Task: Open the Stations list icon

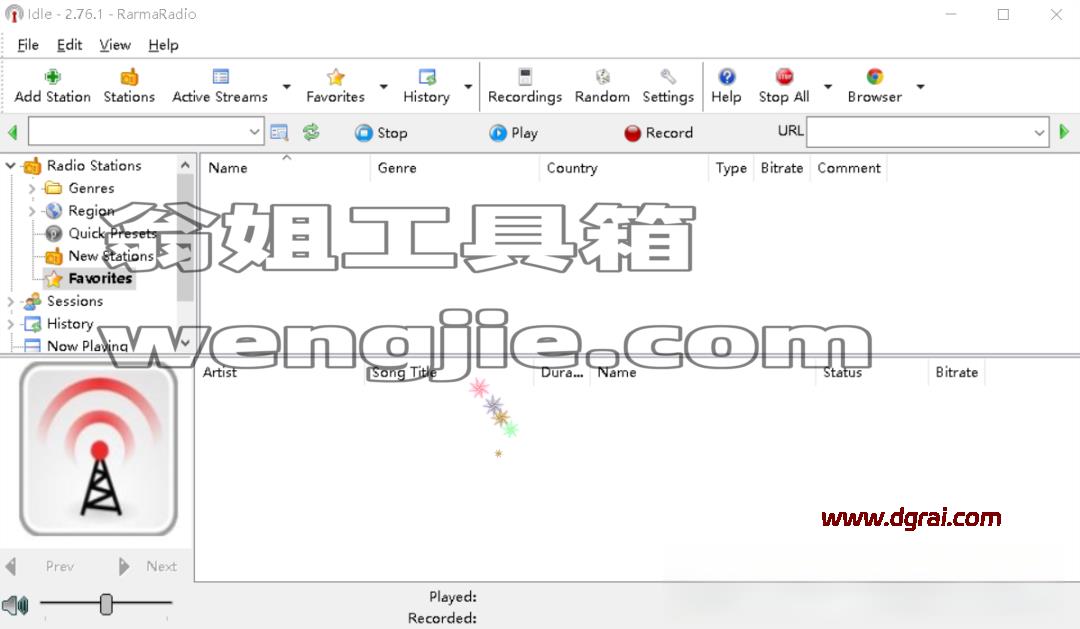Action: [129, 76]
